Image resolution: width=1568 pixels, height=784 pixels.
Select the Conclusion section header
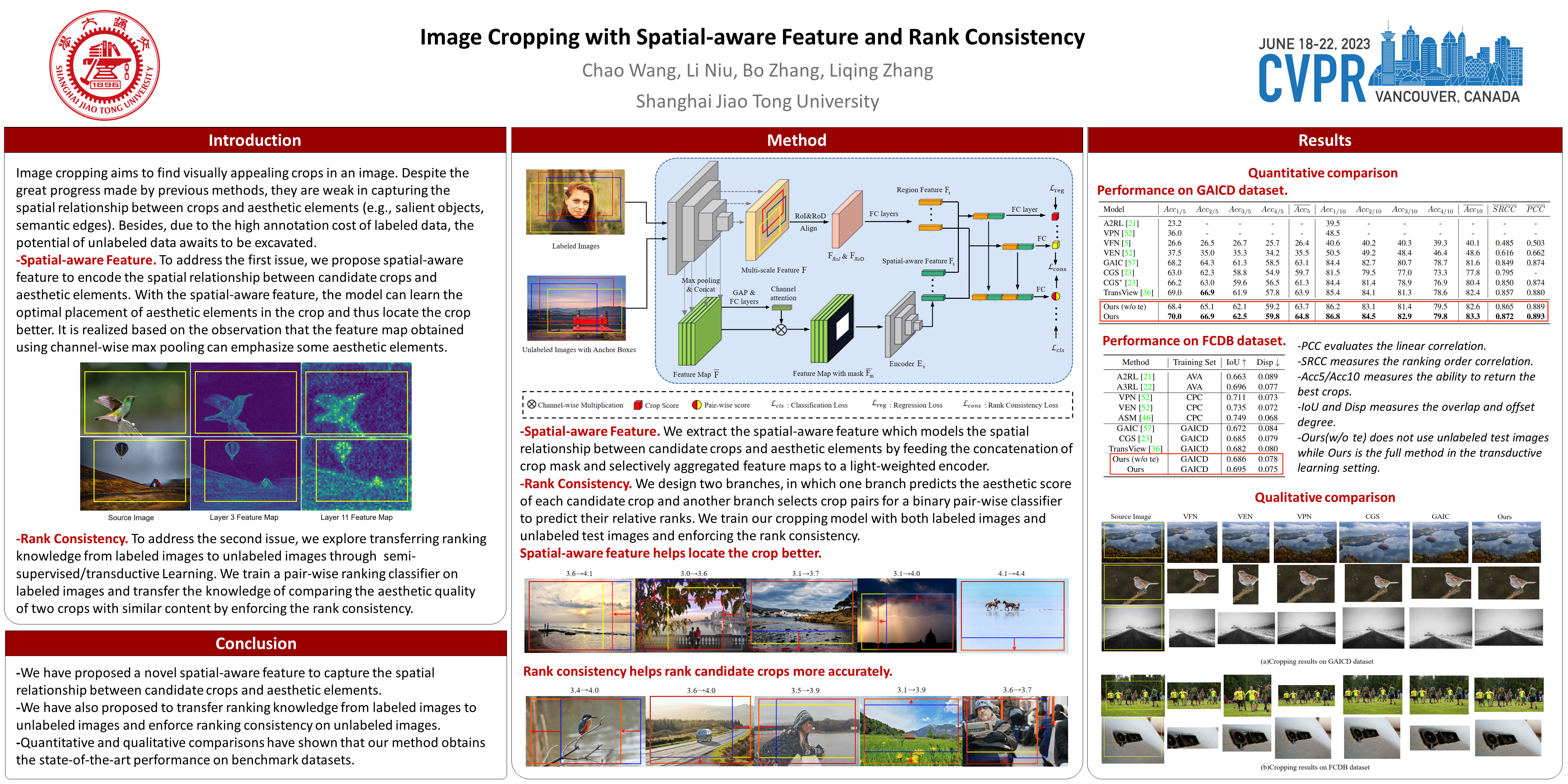point(256,643)
